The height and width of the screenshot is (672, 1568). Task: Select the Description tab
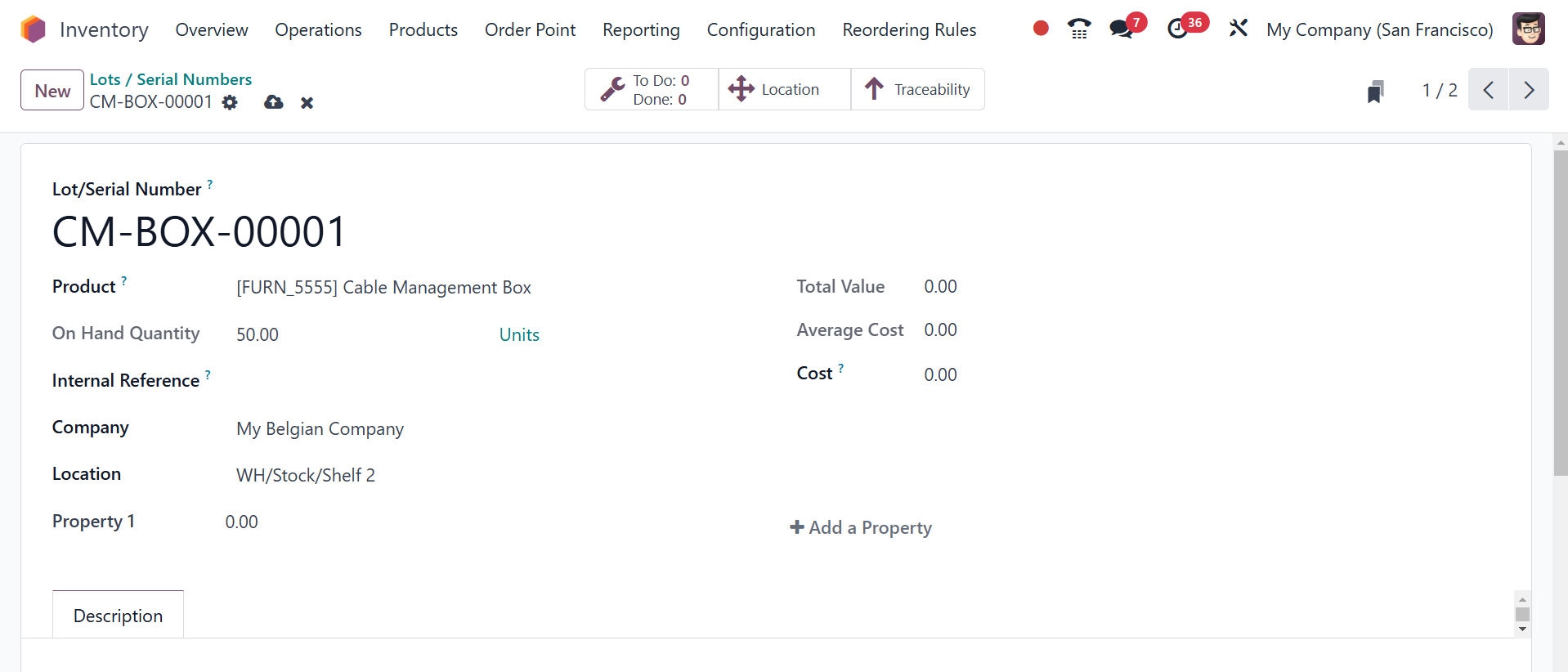tap(118, 616)
